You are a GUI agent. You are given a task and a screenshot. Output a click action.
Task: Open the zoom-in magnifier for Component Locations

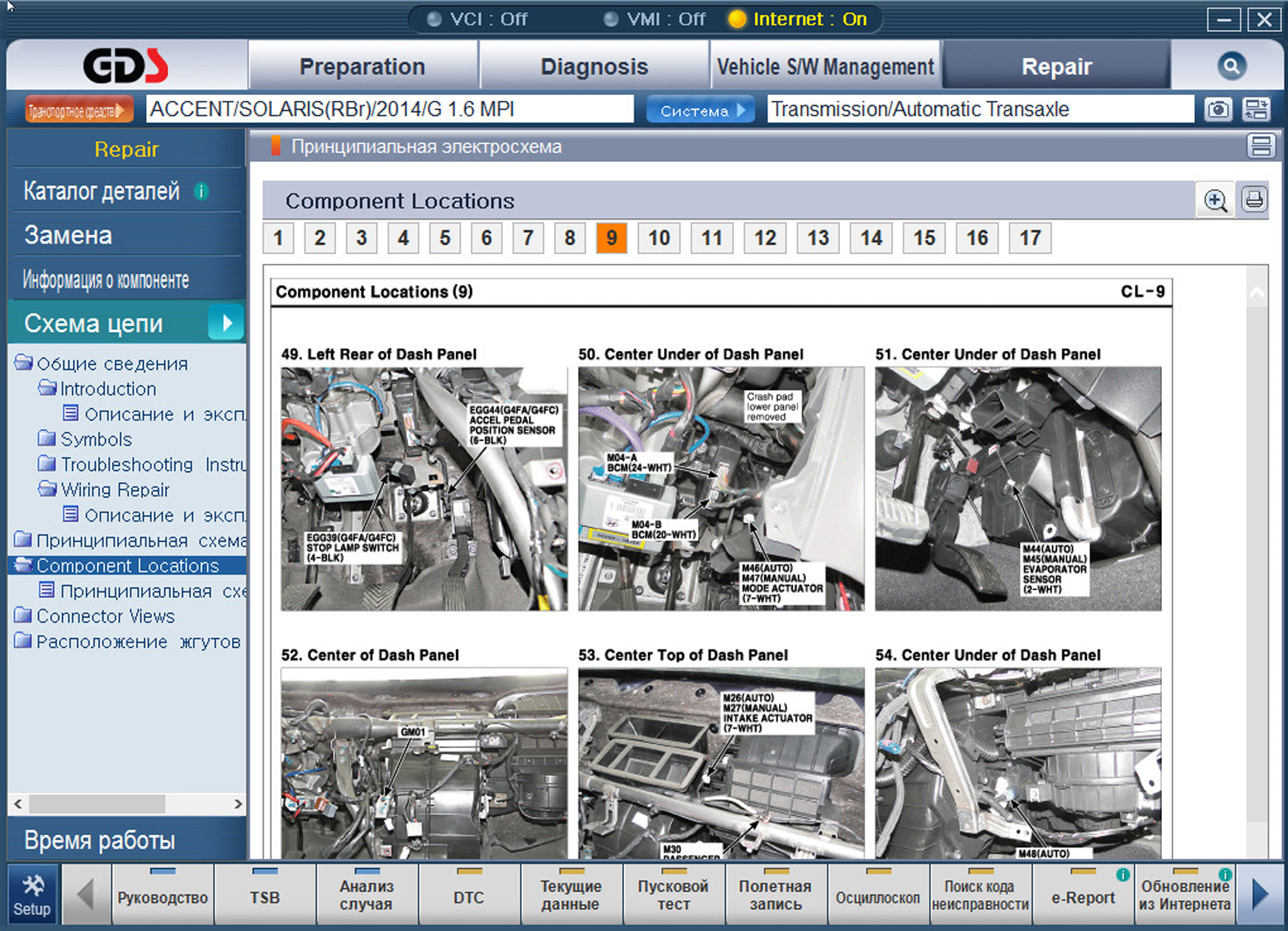1215,201
